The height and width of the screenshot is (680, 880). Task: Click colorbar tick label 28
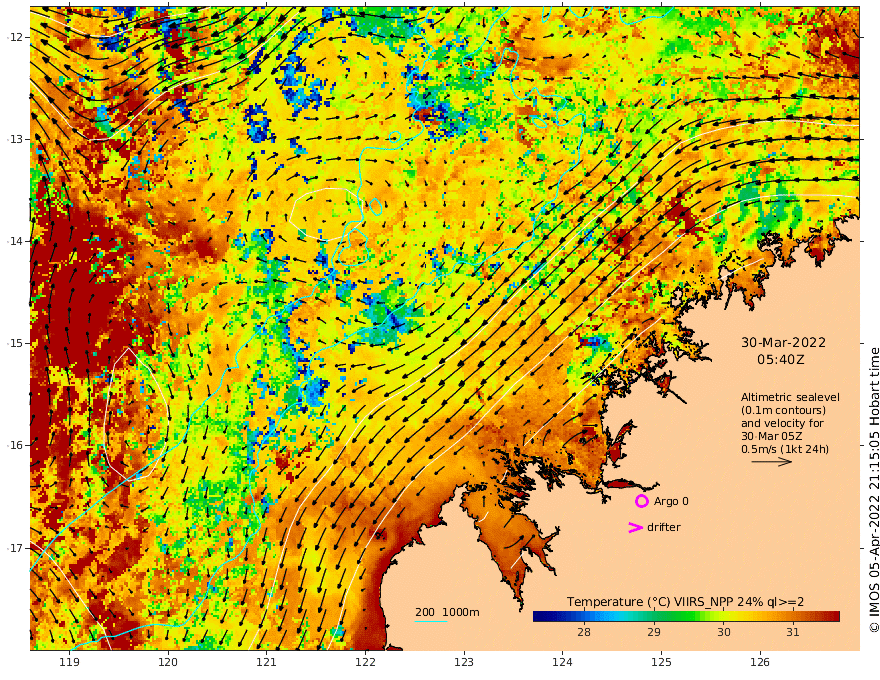tap(584, 632)
